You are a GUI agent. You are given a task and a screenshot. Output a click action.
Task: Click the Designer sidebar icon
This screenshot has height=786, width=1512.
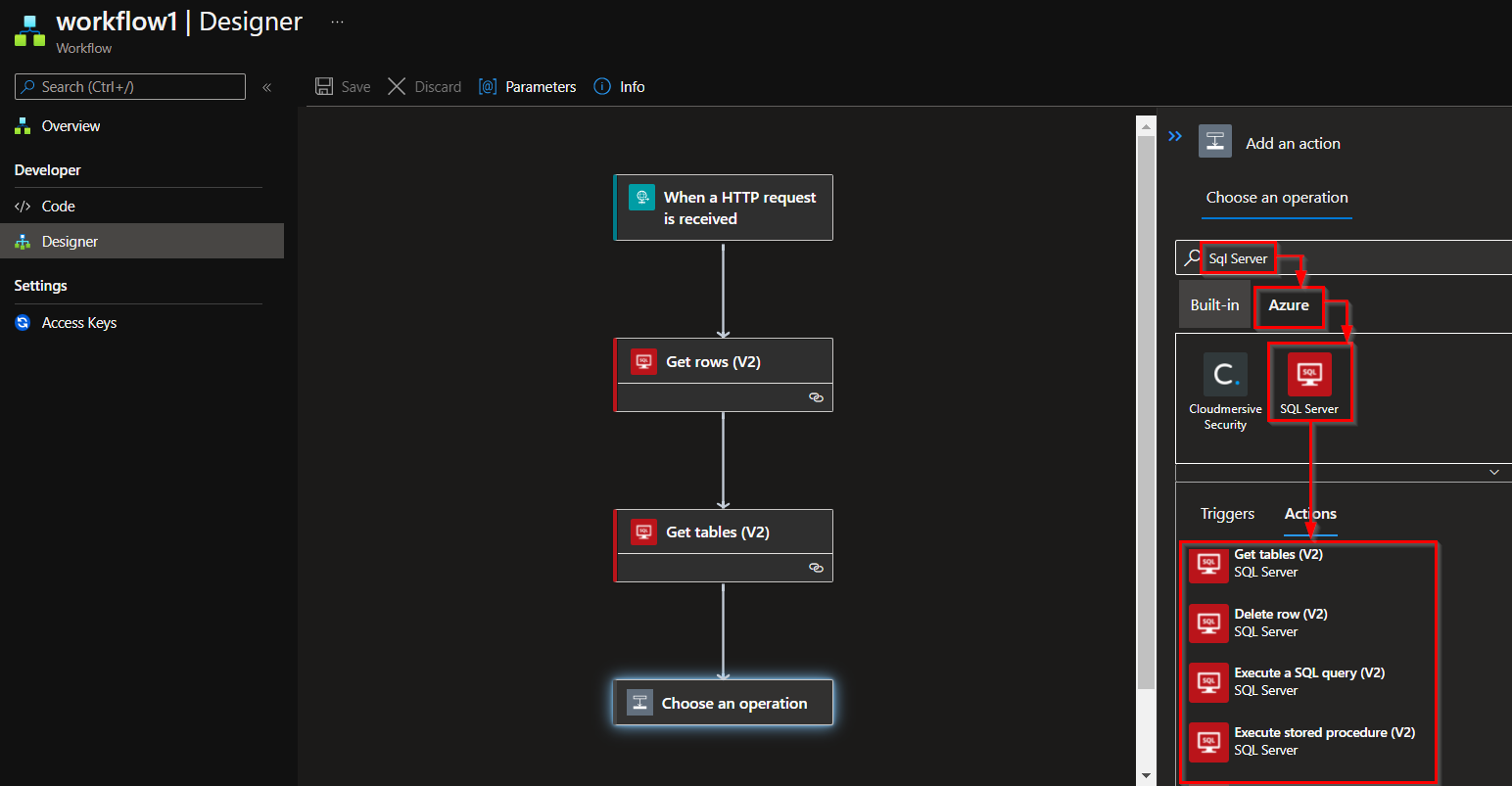tap(23, 242)
